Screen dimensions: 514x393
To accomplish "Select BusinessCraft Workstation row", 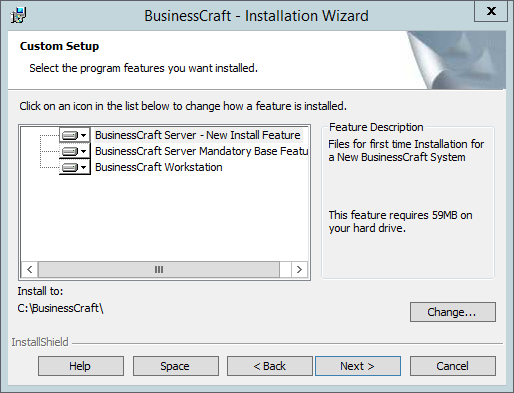I will point(159,167).
